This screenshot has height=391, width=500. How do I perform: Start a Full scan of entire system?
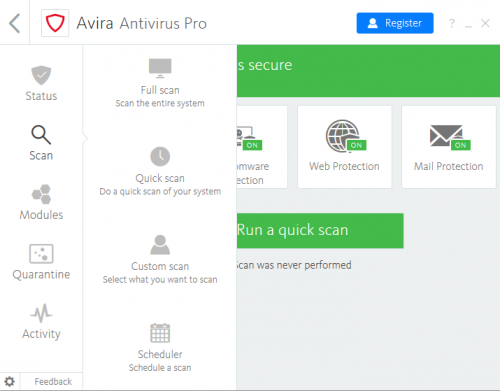160,83
